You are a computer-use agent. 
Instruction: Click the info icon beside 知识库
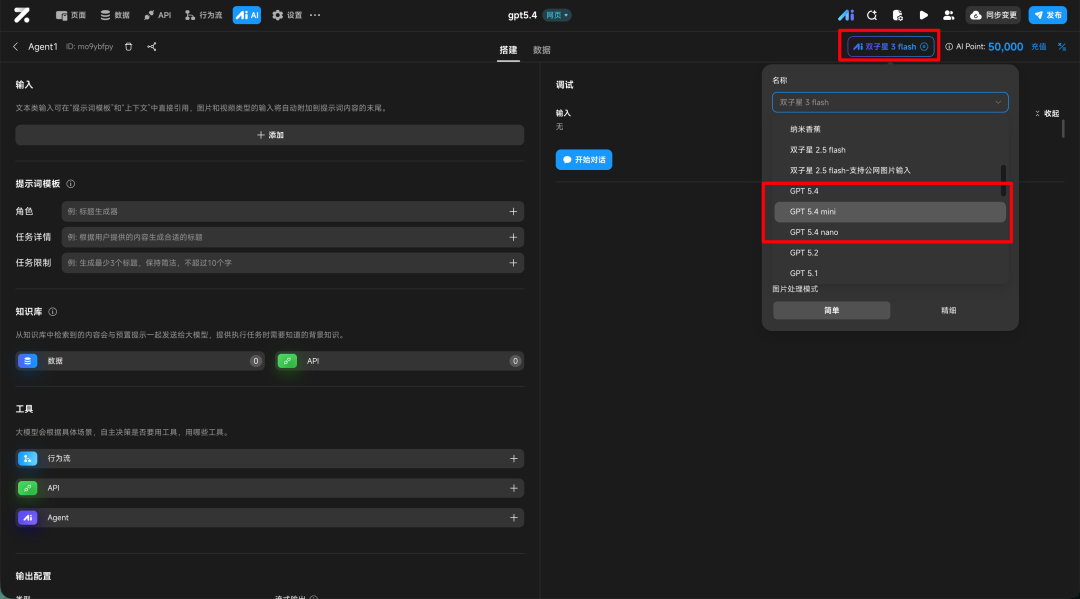pos(52,312)
